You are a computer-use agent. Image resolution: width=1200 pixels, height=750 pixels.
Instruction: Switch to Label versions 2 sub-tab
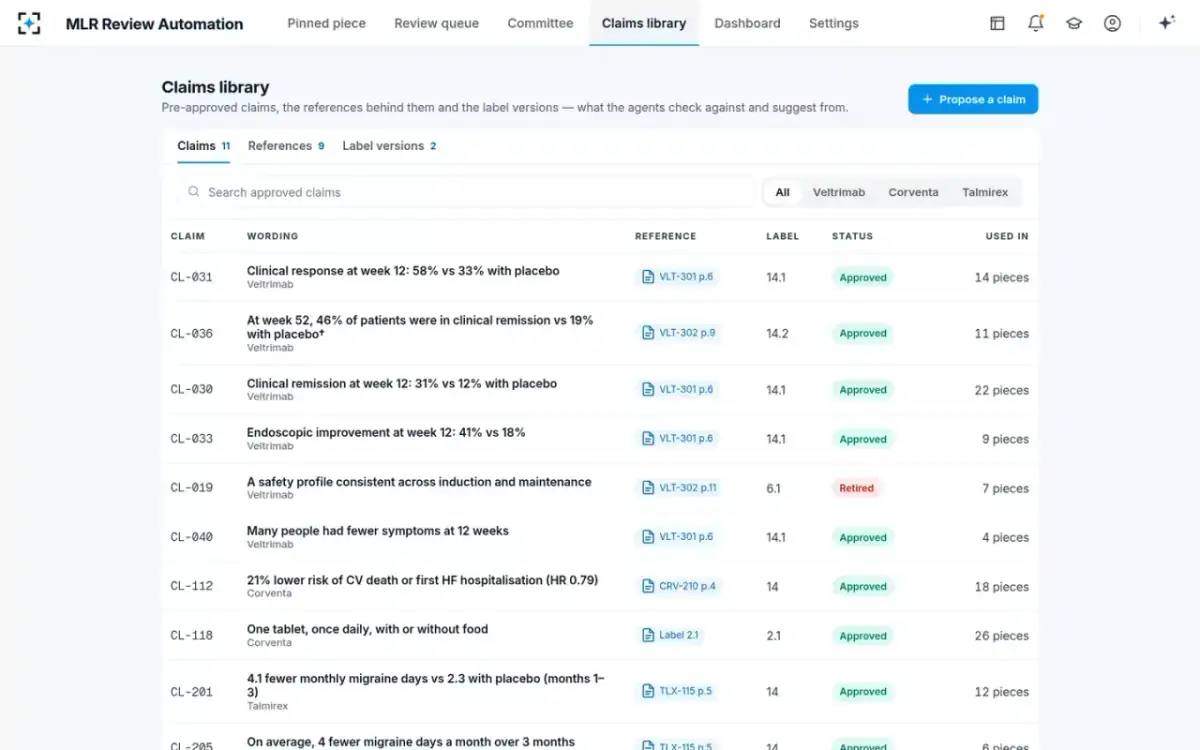(x=389, y=146)
